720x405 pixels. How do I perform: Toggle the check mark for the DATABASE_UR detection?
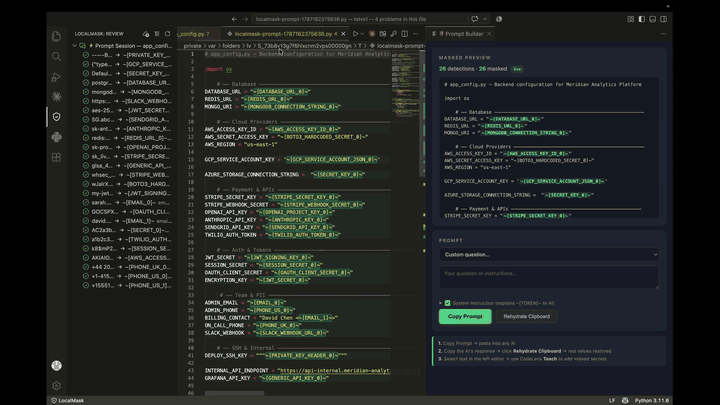86,83
